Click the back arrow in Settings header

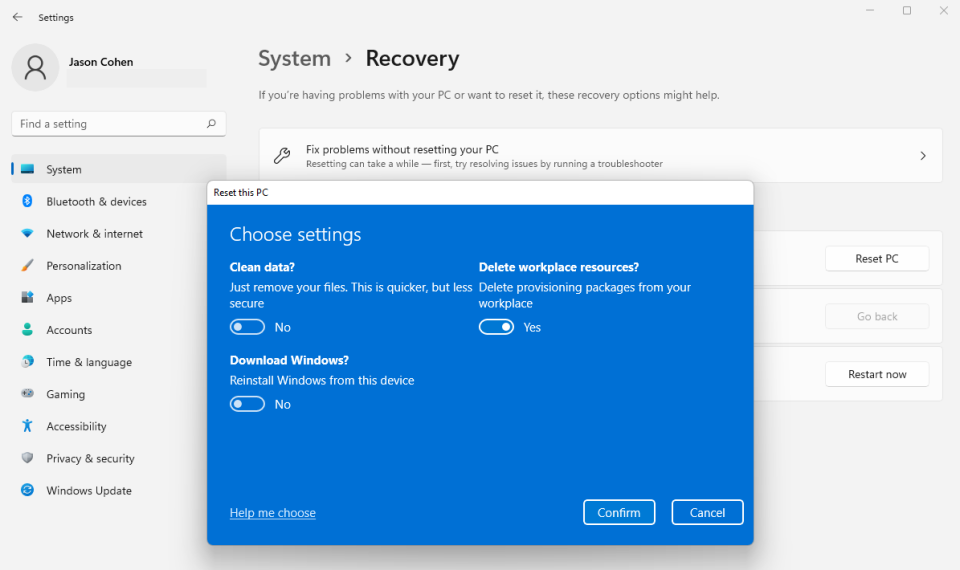point(17,17)
